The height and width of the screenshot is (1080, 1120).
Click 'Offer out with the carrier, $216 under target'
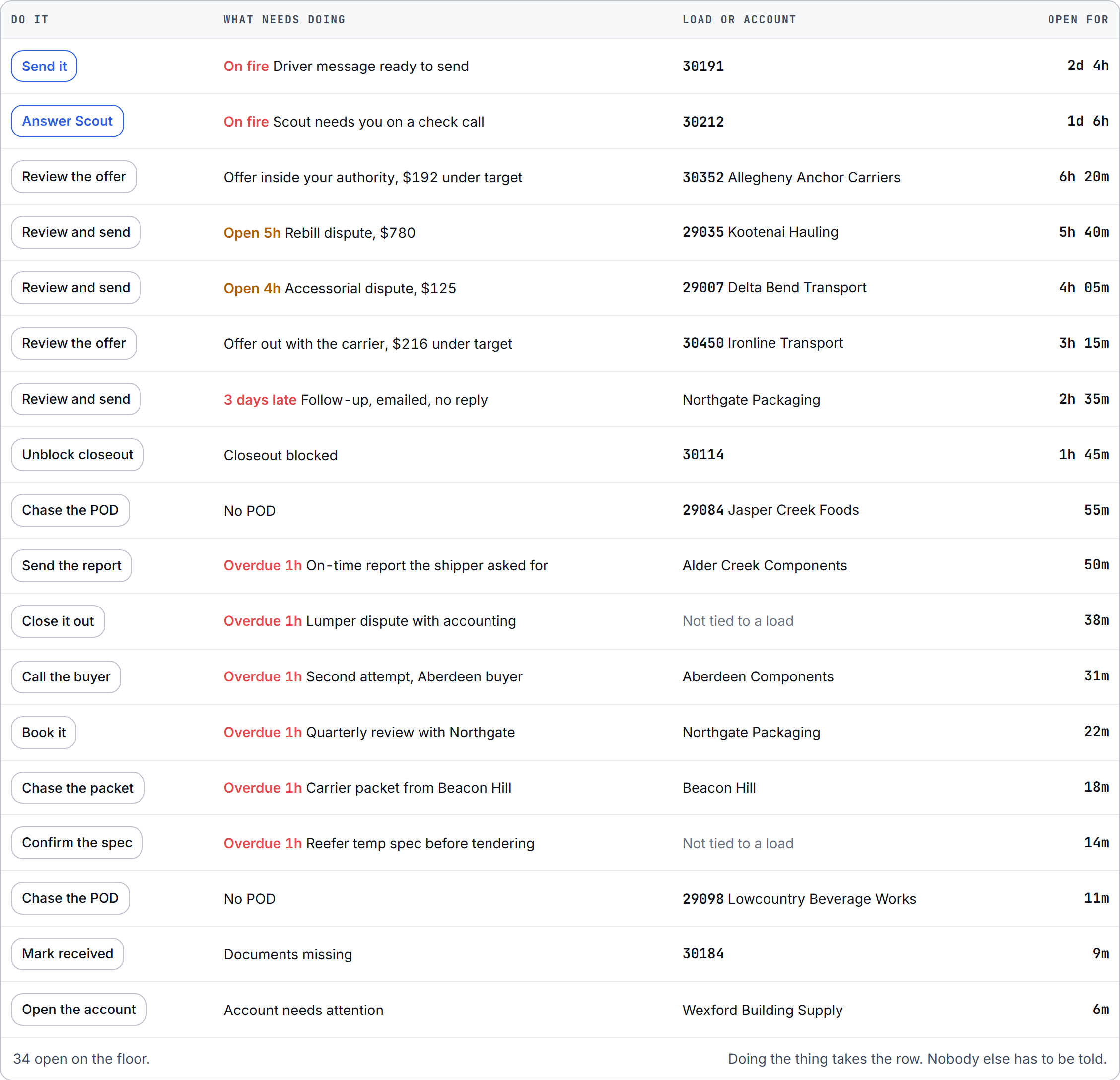click(368, 344)
